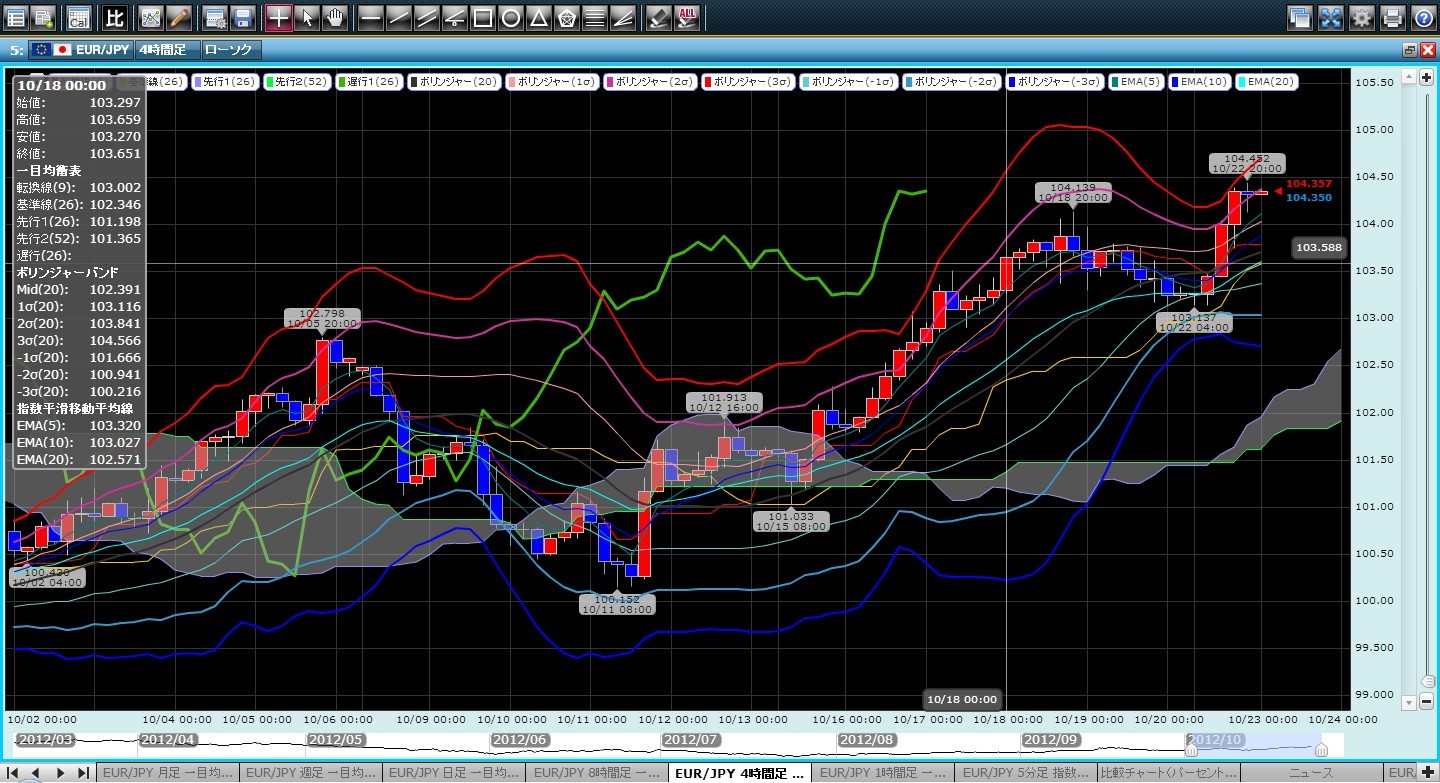Erase all drawings with ALL eraser

click(687, 17)
